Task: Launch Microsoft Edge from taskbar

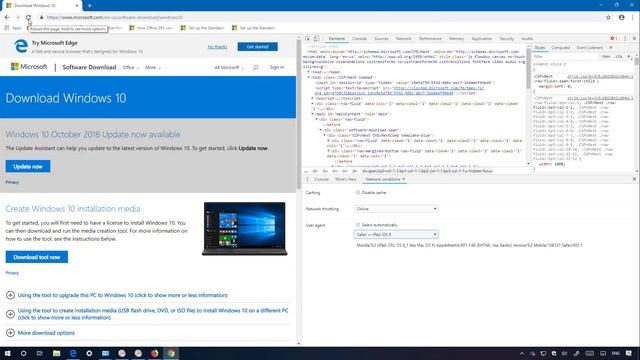Action: coord(73,353)
